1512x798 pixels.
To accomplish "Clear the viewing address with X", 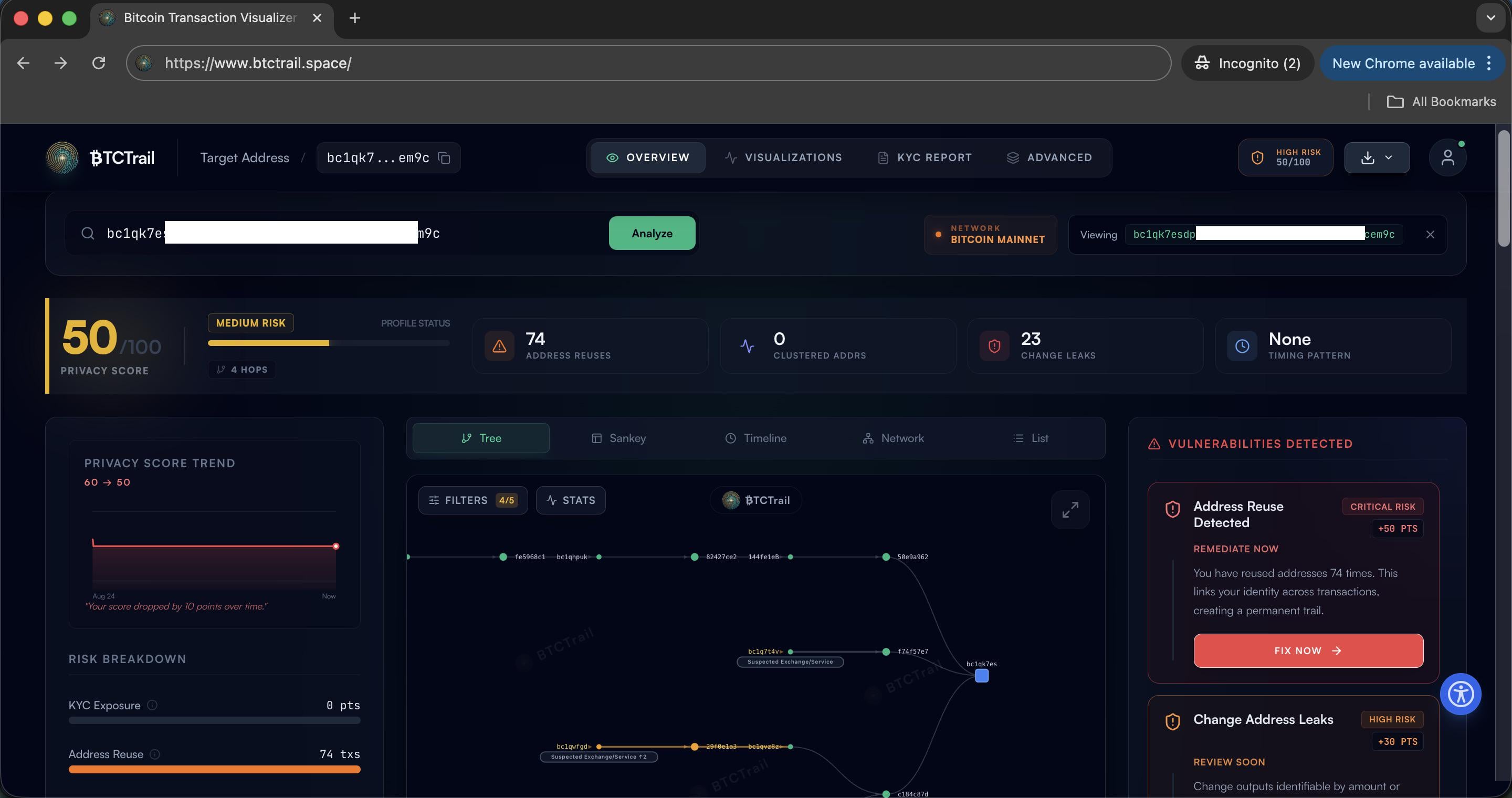I will [x=1430, y=235].
